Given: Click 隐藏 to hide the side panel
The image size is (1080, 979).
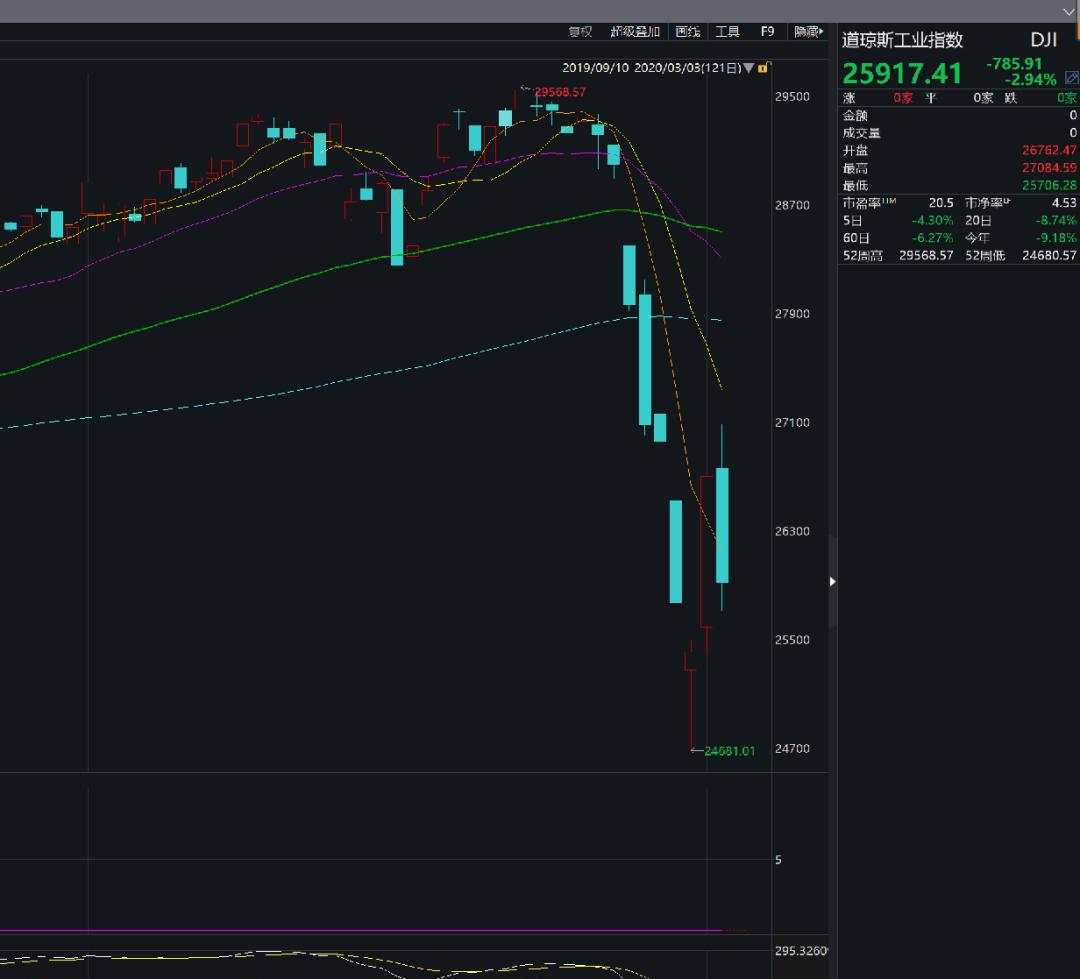Looking at the screenshot, I should (x=808, y=32).
